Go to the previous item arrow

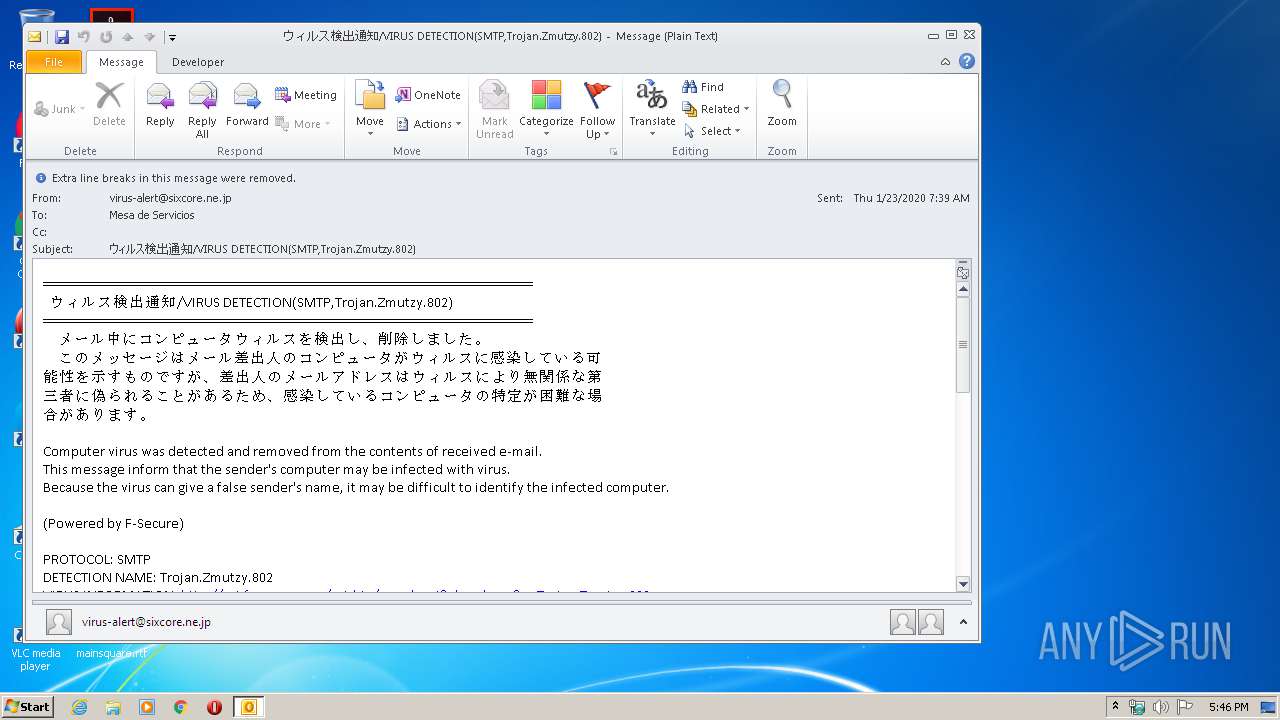point(127,37)
